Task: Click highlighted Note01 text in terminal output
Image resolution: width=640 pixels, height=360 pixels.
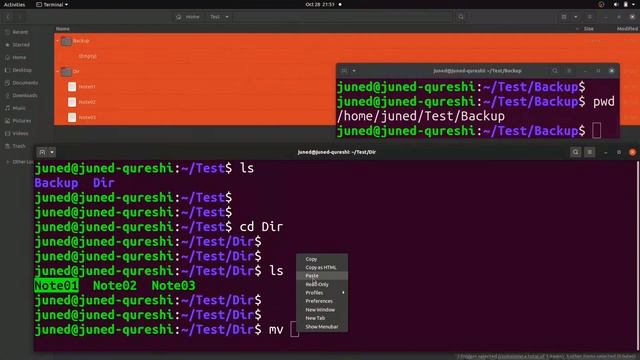Action: [56, 286]
